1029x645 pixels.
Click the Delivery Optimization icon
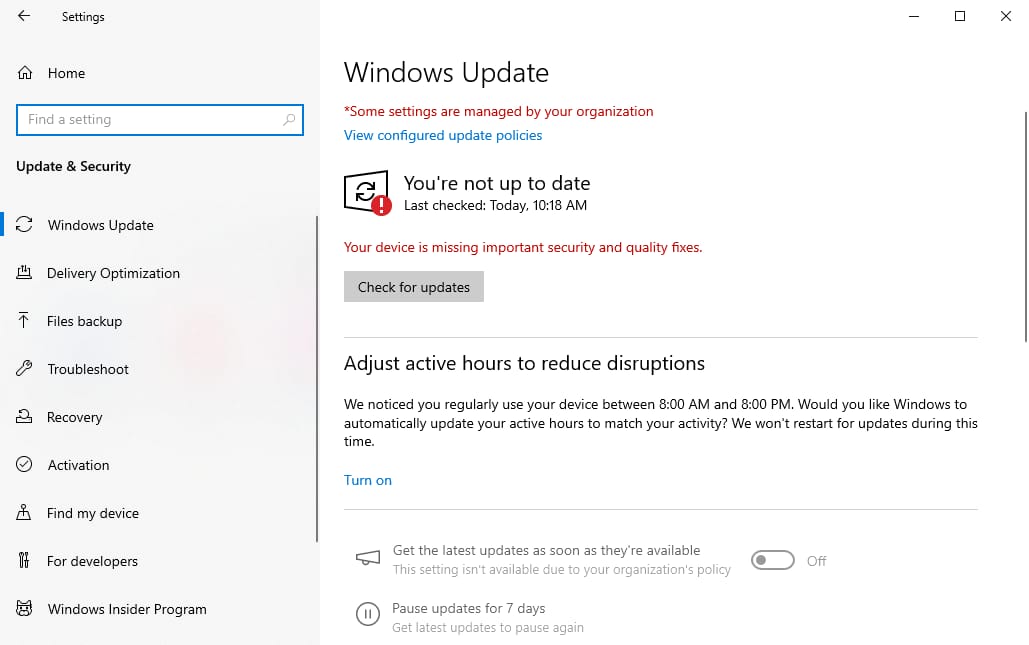pyautogui.click(x=25, y=273)
